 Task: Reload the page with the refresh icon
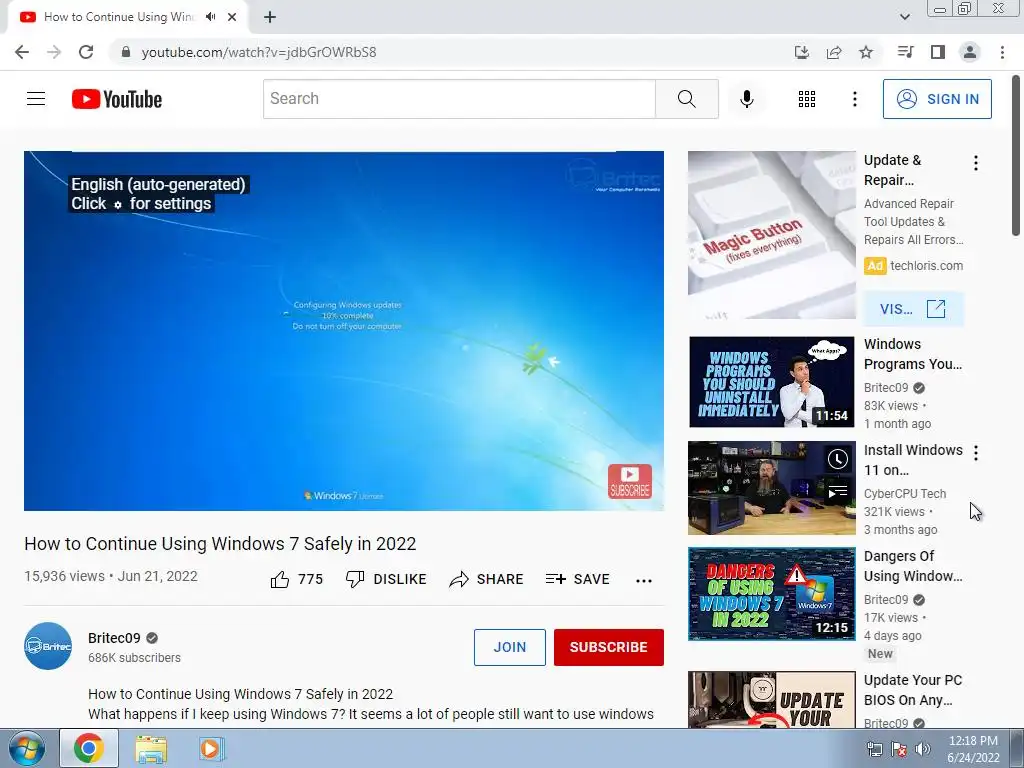pos(86,52)
